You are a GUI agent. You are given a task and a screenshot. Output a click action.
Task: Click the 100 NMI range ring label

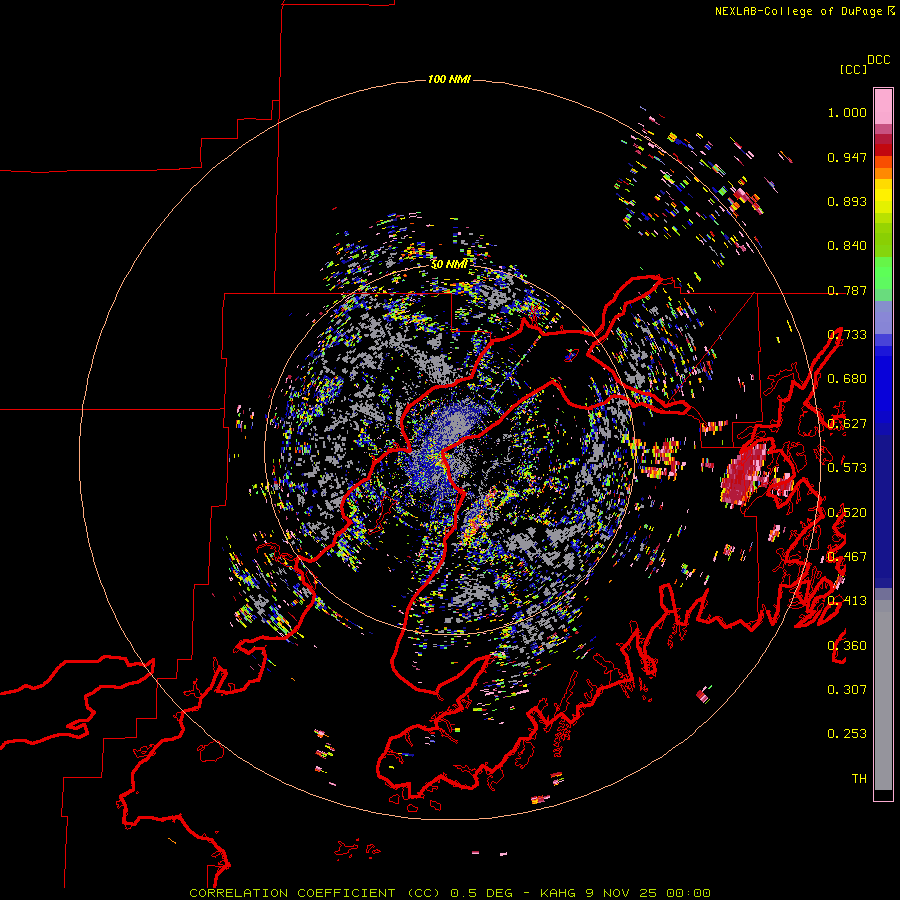coord(449,79)
